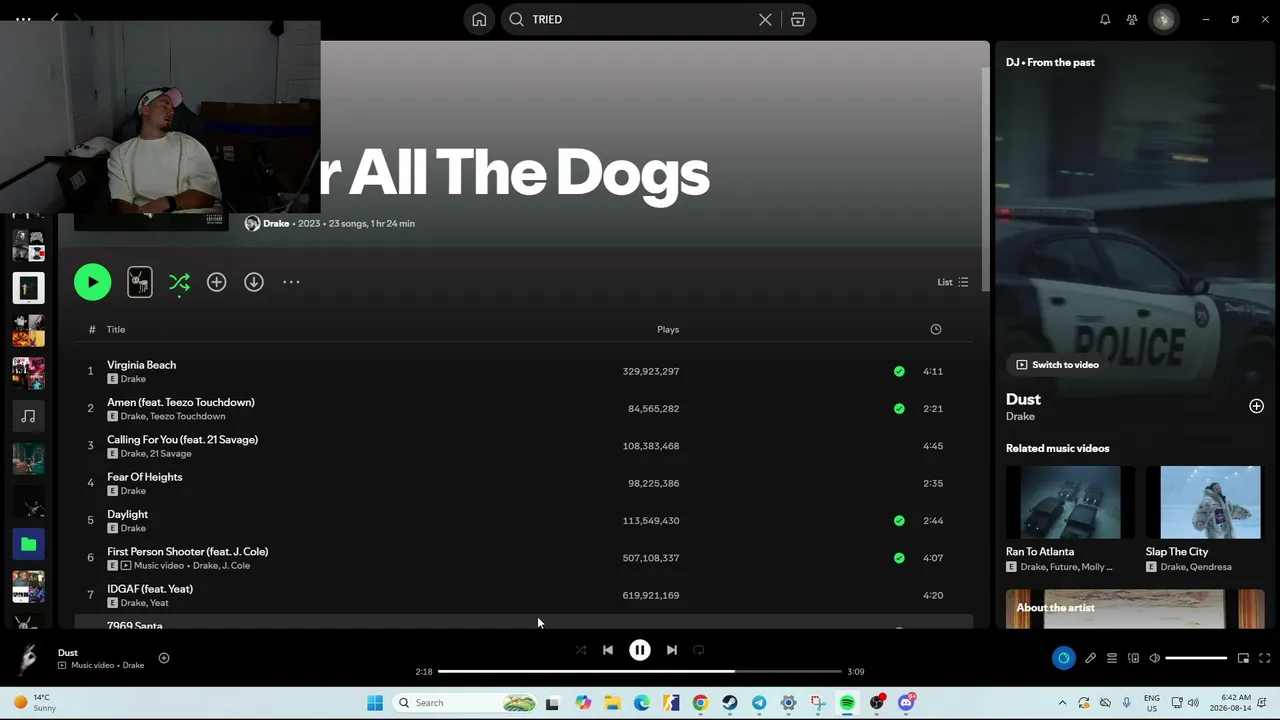This screenshot has width=1280, height=720.
Task: Toggle the Now Playing view button
Action: (1063, 658)
